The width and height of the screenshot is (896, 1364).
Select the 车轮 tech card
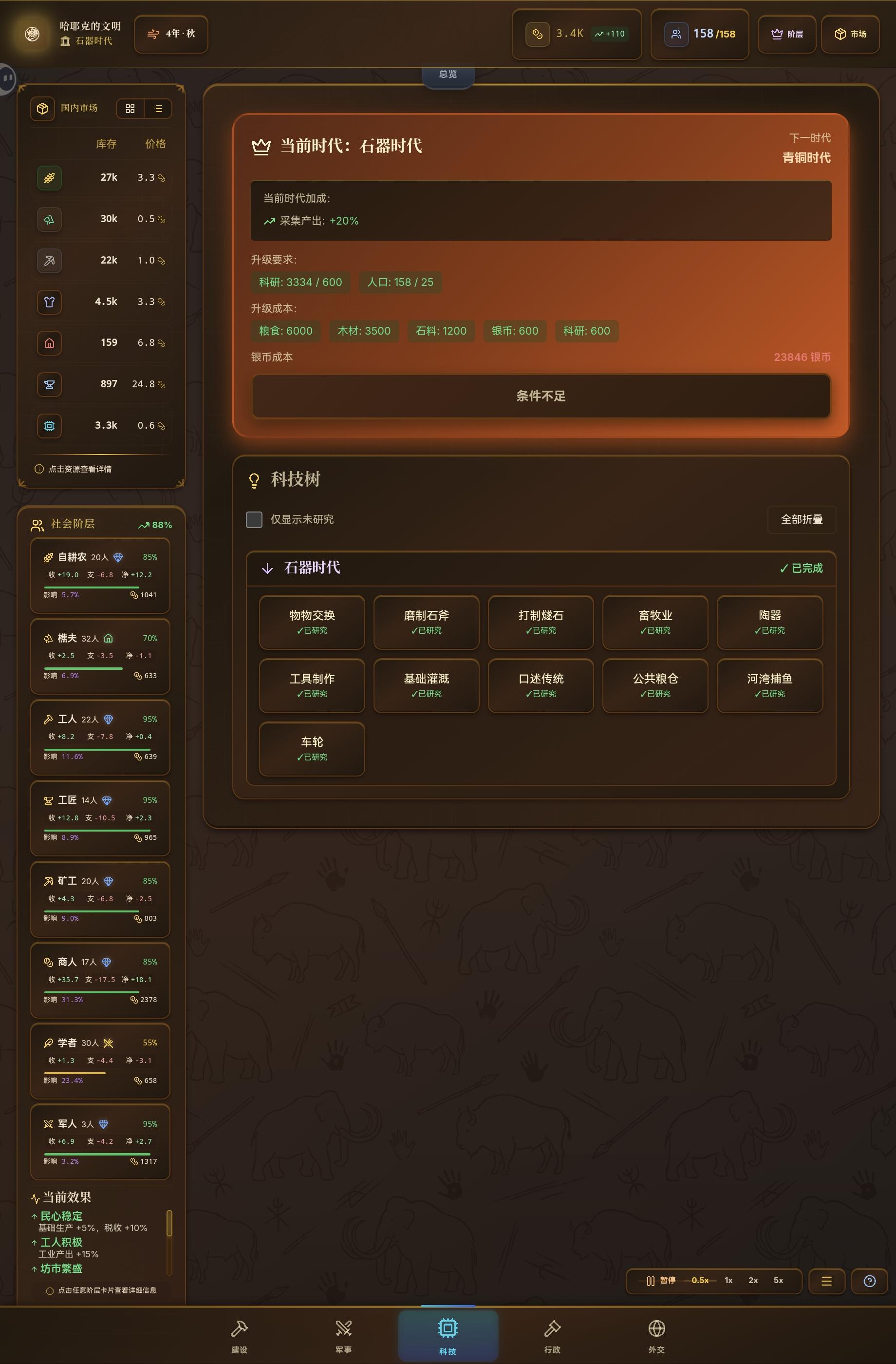(312, 749)
